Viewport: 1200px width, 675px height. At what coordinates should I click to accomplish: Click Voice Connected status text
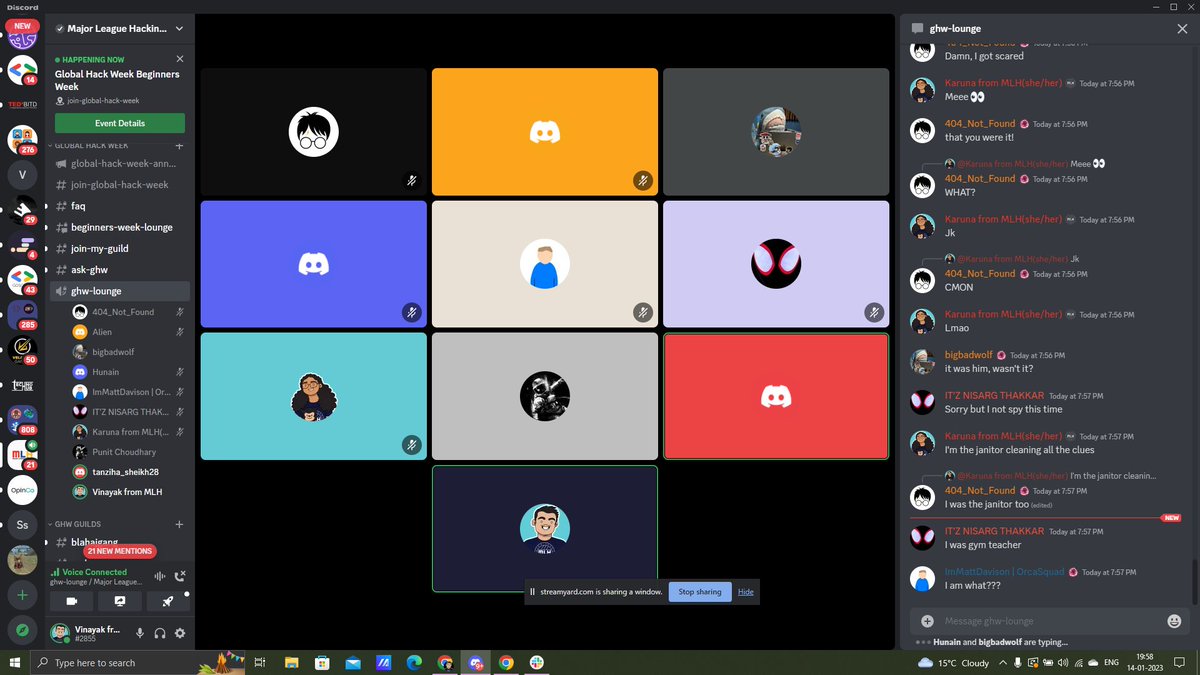pyautogui.click(x=94, y=572)
